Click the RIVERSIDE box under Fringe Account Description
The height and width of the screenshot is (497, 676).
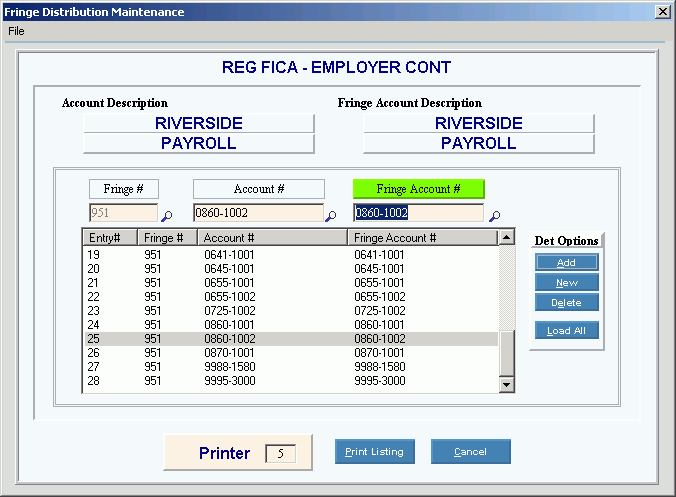point(479,123)
